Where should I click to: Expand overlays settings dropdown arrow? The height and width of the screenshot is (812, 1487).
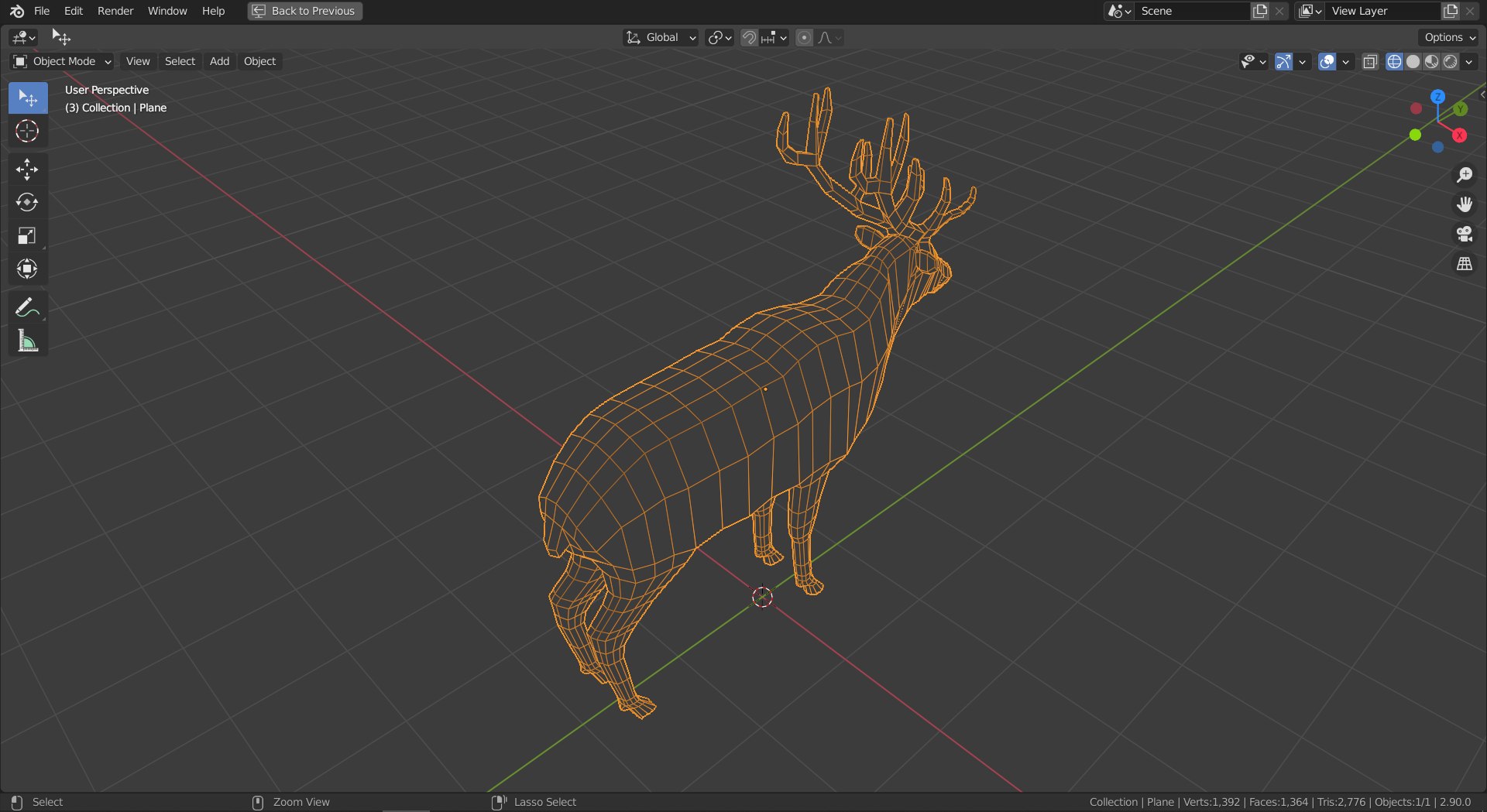click(1345, 61)
